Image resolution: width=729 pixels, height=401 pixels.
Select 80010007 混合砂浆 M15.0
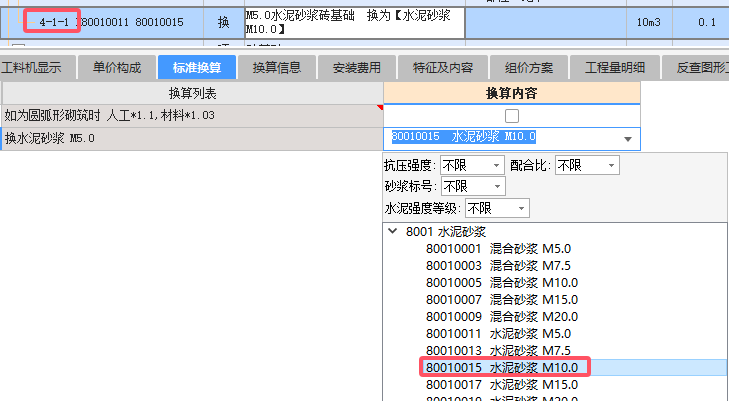point(502,300)
